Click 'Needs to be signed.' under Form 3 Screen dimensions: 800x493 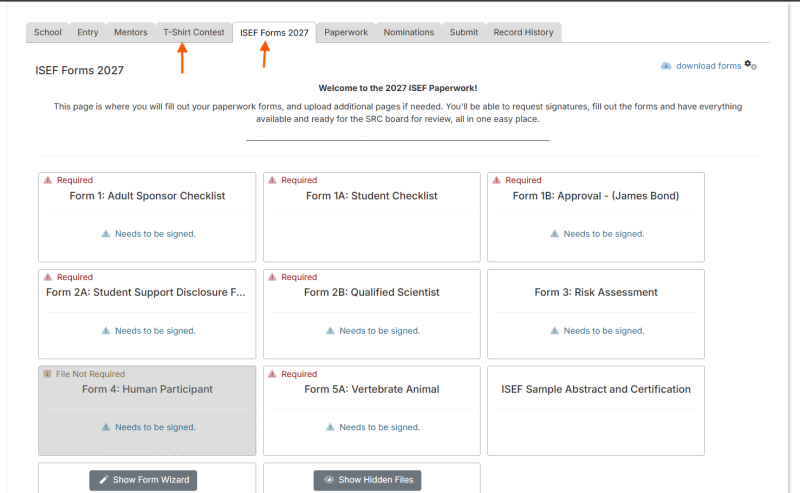coord(604,331)
